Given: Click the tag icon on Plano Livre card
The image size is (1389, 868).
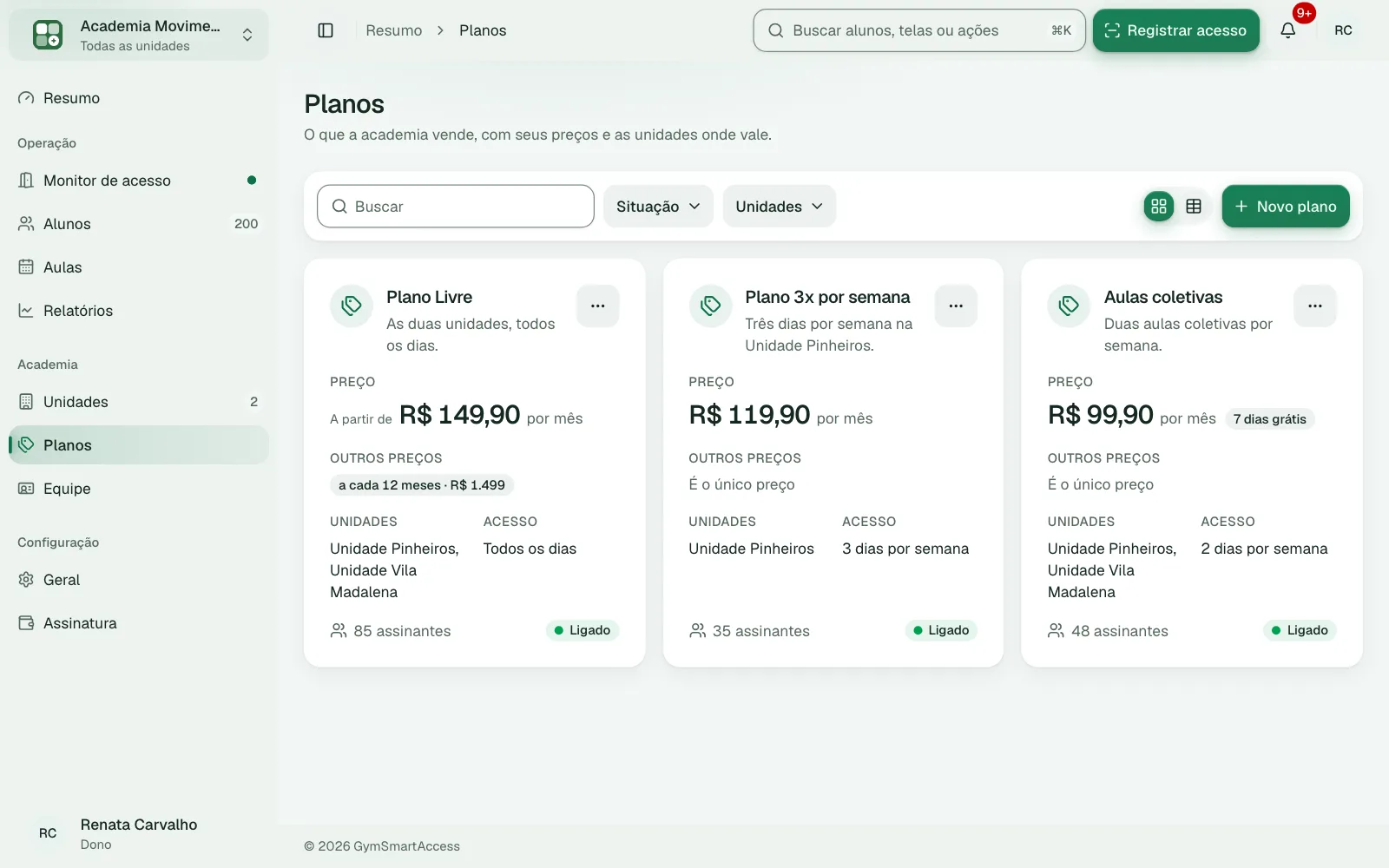Looking at the screenshot, I should click(352, 306).
